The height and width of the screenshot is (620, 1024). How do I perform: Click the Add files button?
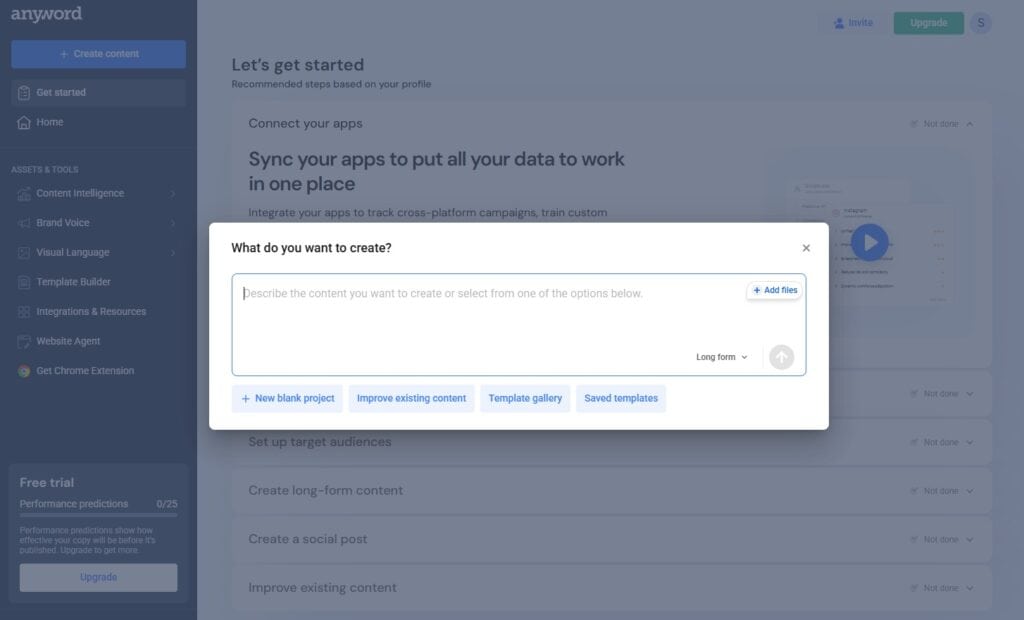coord(774,290)
